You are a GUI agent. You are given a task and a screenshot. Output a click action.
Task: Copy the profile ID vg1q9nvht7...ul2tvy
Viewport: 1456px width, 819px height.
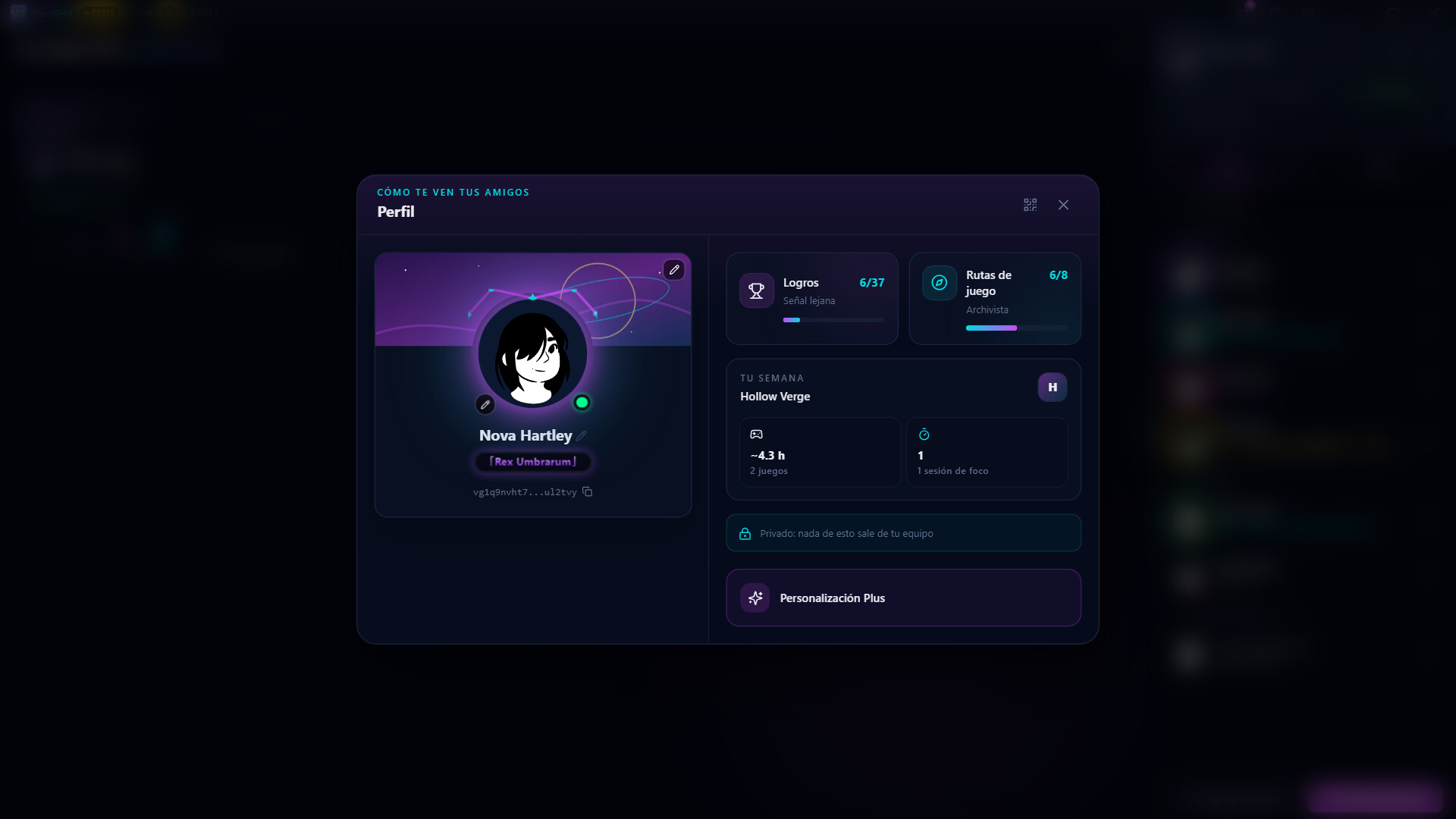tap(587, 492)
